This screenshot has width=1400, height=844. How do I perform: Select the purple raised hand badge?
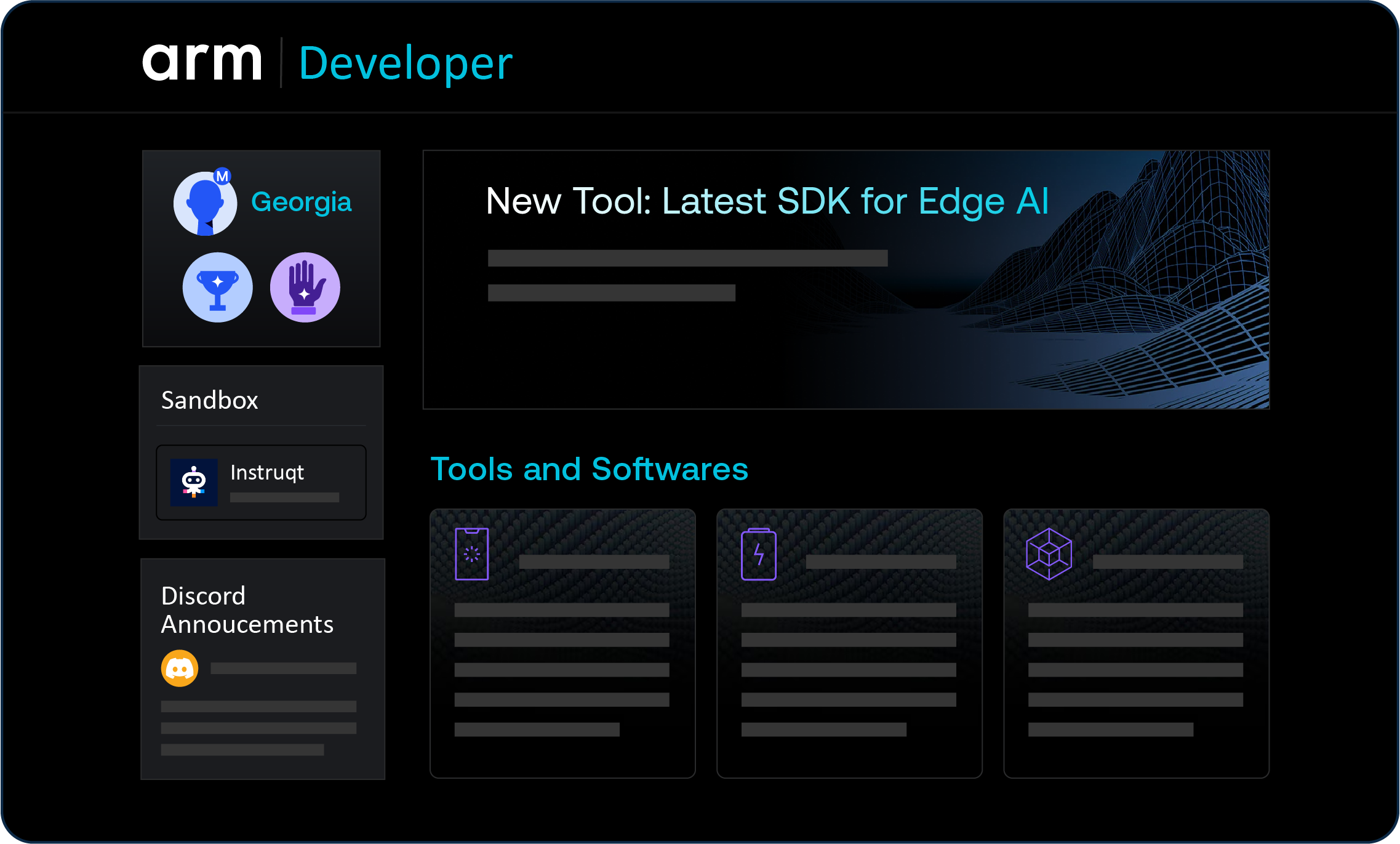(305, 287)
